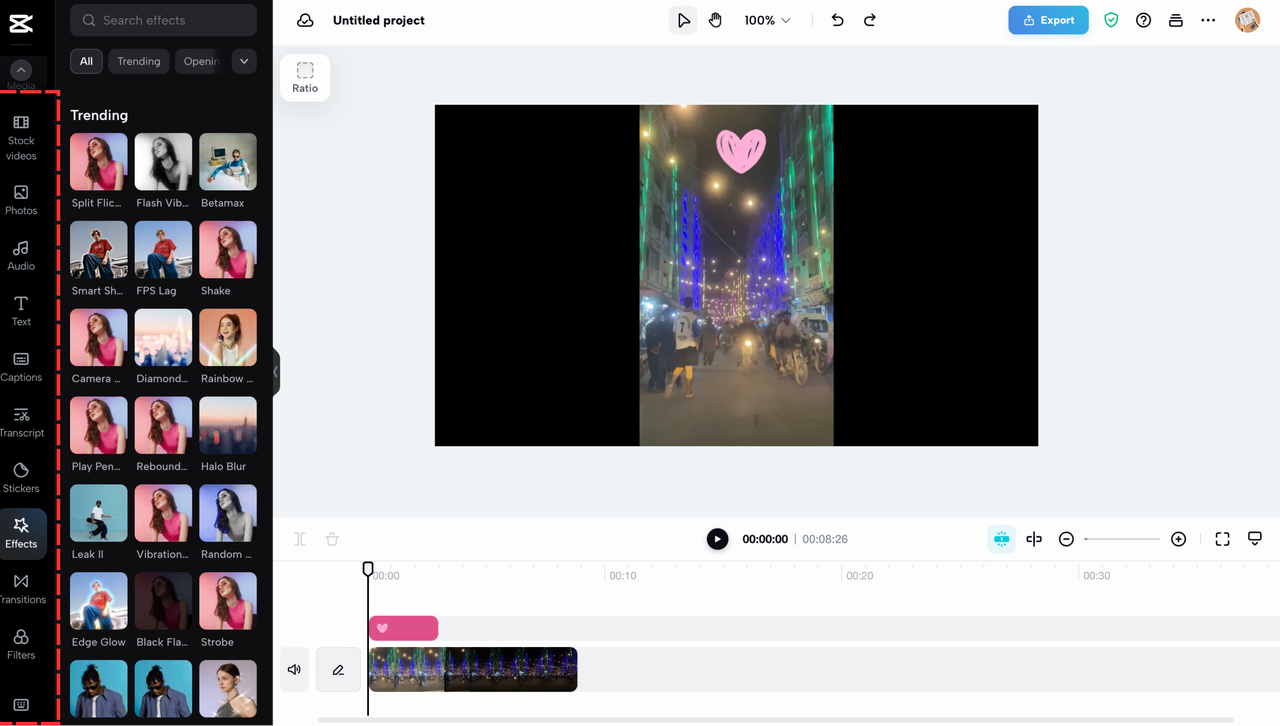Click the timeline zoom slider
Screen dimensions: 1280x726
click(x=1121, y=539)
